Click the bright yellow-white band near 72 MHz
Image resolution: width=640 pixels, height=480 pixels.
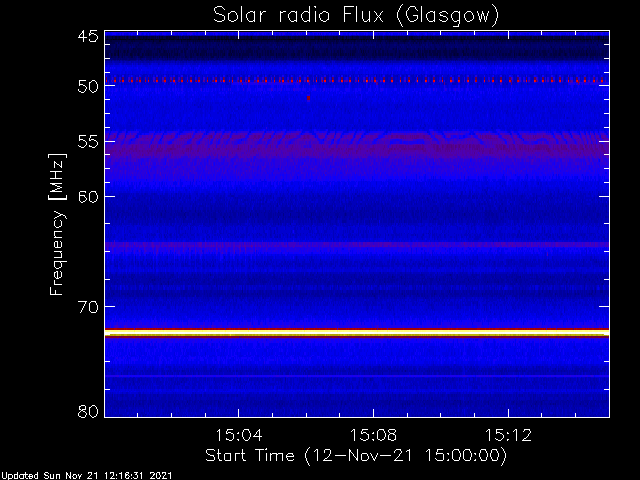357,333
